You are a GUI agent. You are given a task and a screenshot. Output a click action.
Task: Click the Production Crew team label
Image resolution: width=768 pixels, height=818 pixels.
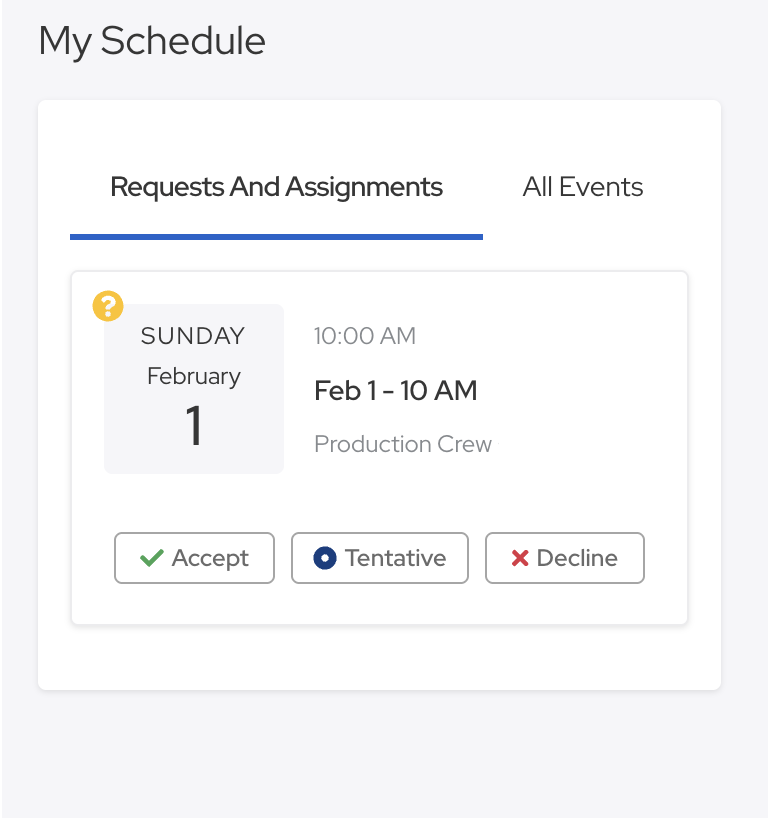point(403,444)
